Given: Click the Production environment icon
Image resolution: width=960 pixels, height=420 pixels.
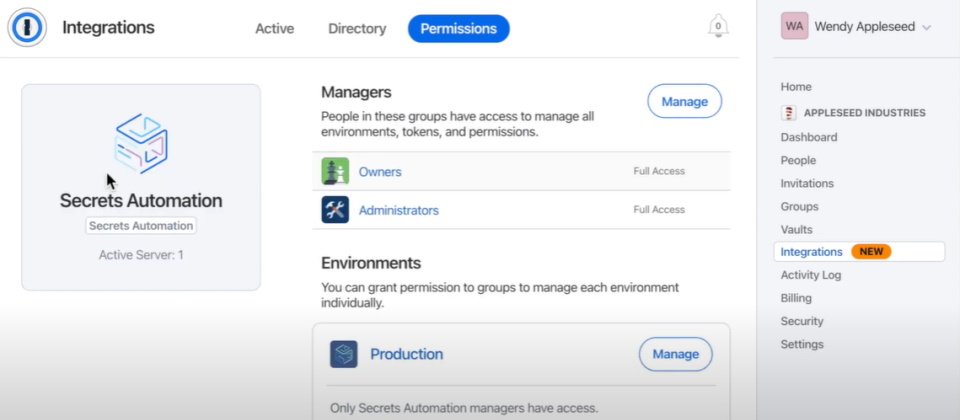Looking at the screenshot, I should click(x=343, y=354).
